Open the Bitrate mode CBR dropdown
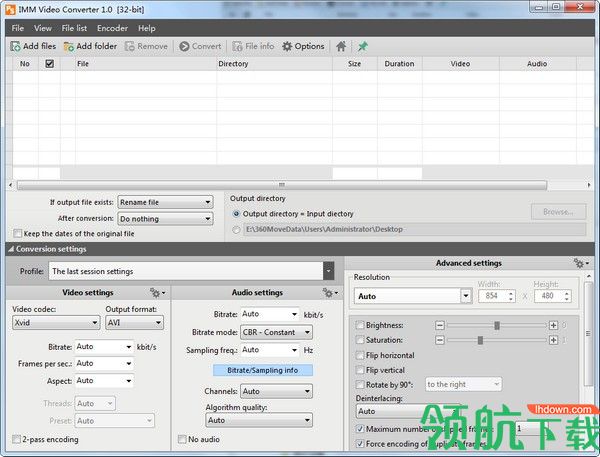The height and width of the screenshot is (457, 600). [x=276, y=332]
